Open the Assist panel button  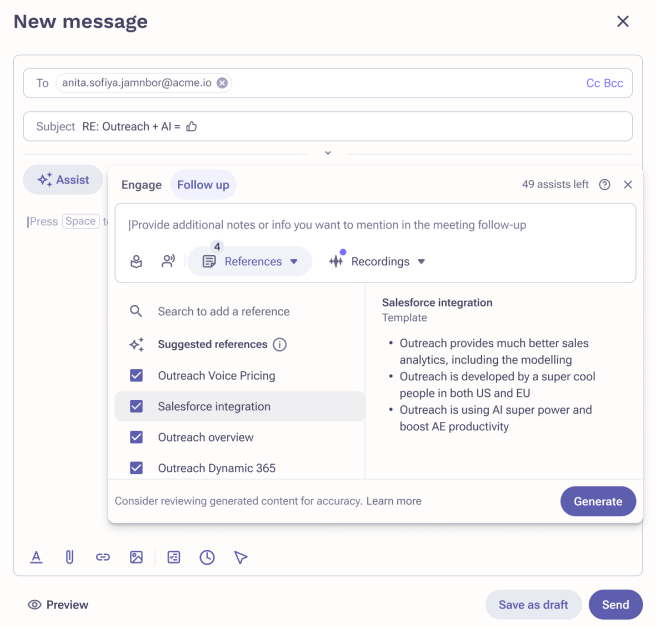(63, 180)
